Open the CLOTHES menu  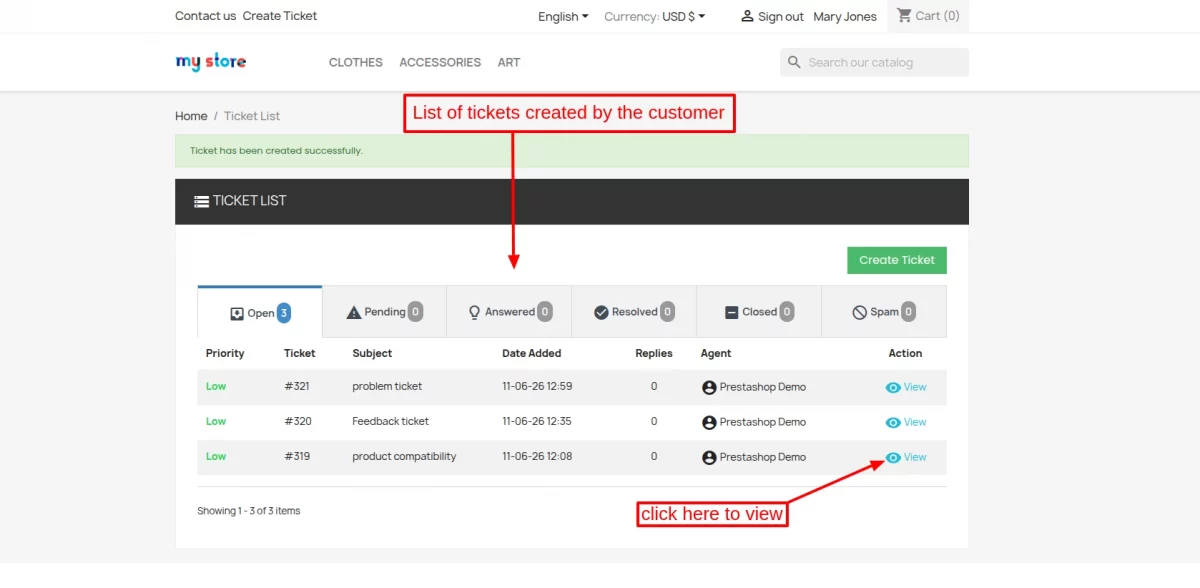[x=356, y=62]
